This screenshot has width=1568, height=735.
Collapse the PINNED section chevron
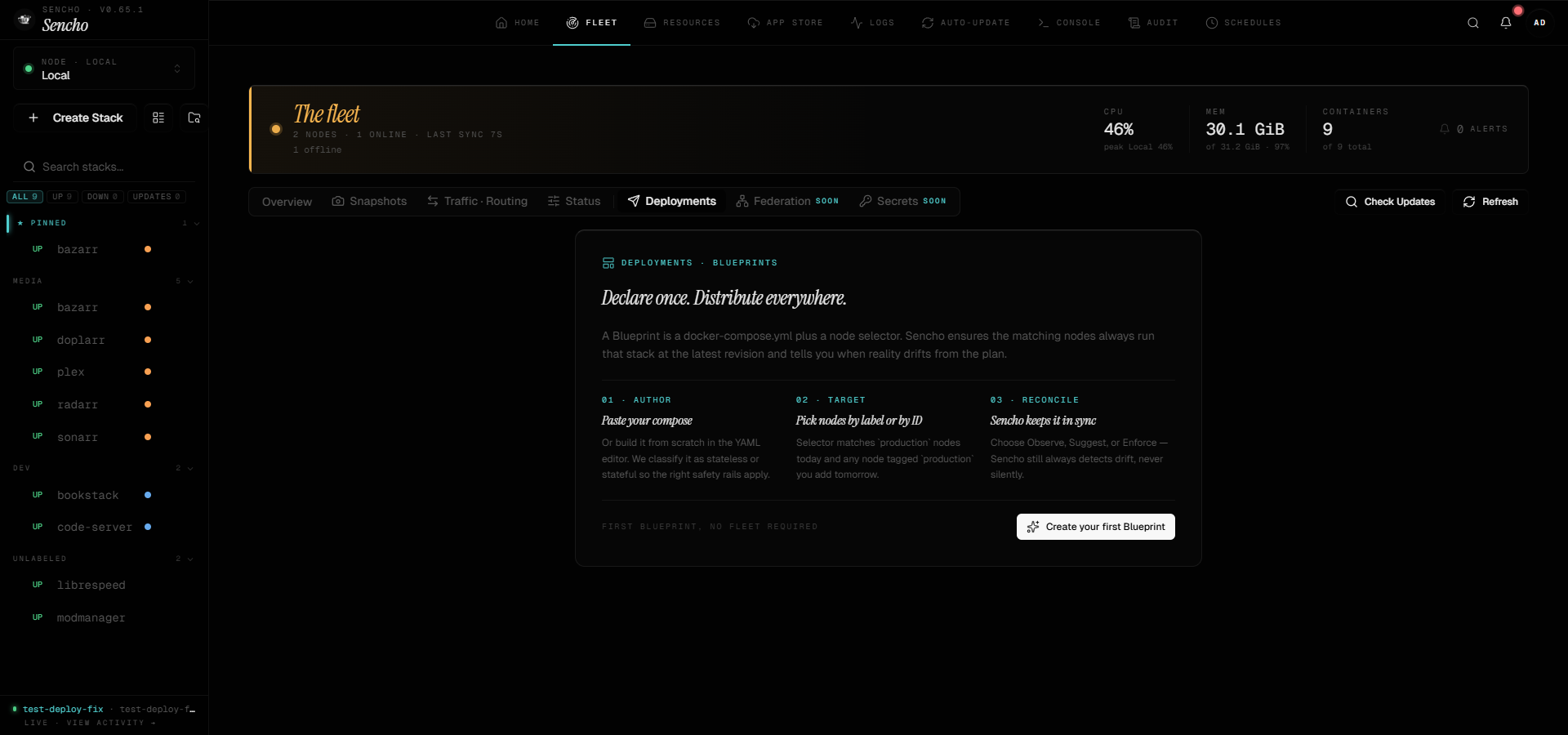click(x=197, y=223)
